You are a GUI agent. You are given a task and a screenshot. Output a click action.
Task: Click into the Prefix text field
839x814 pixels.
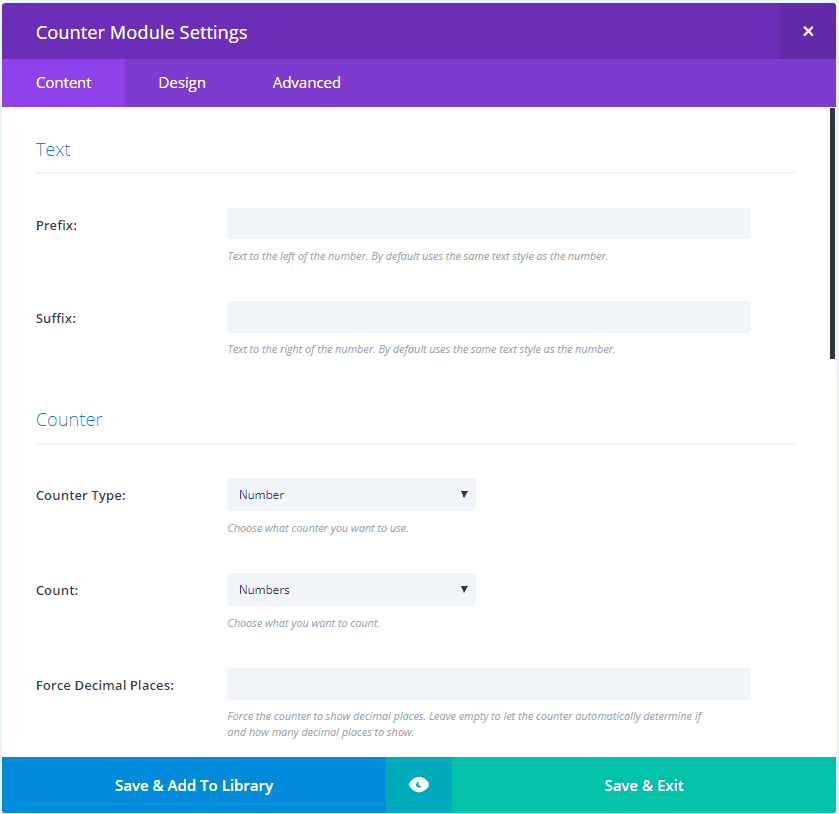click(x=488, y=224)
